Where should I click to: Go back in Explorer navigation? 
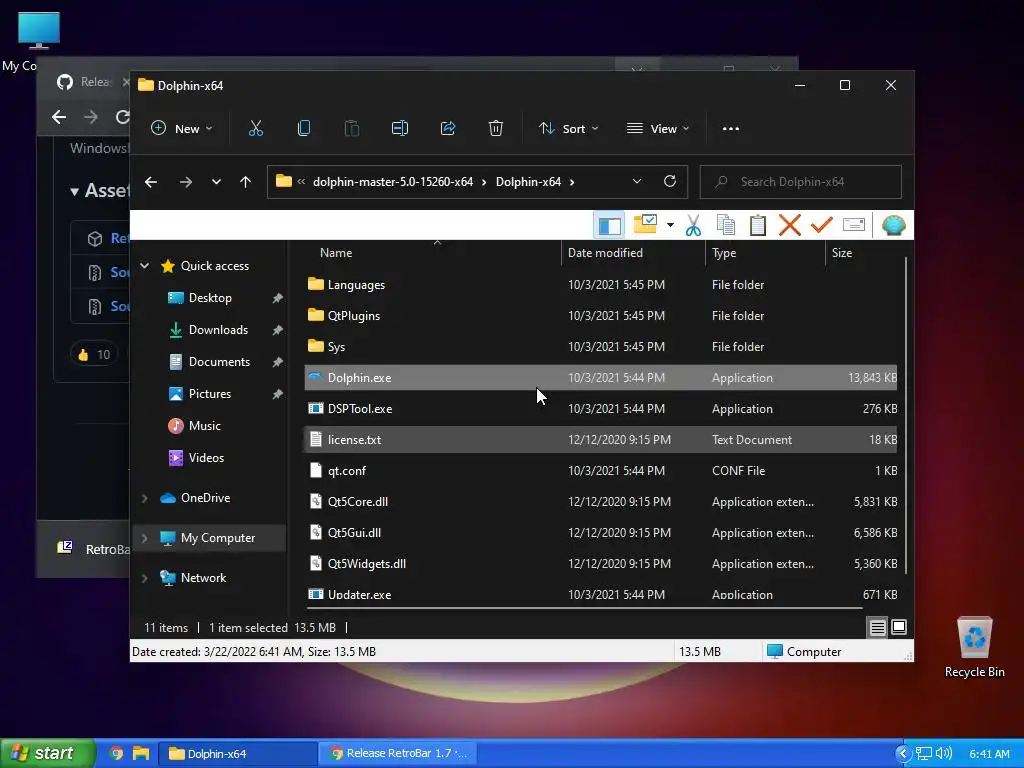(151, 182)
